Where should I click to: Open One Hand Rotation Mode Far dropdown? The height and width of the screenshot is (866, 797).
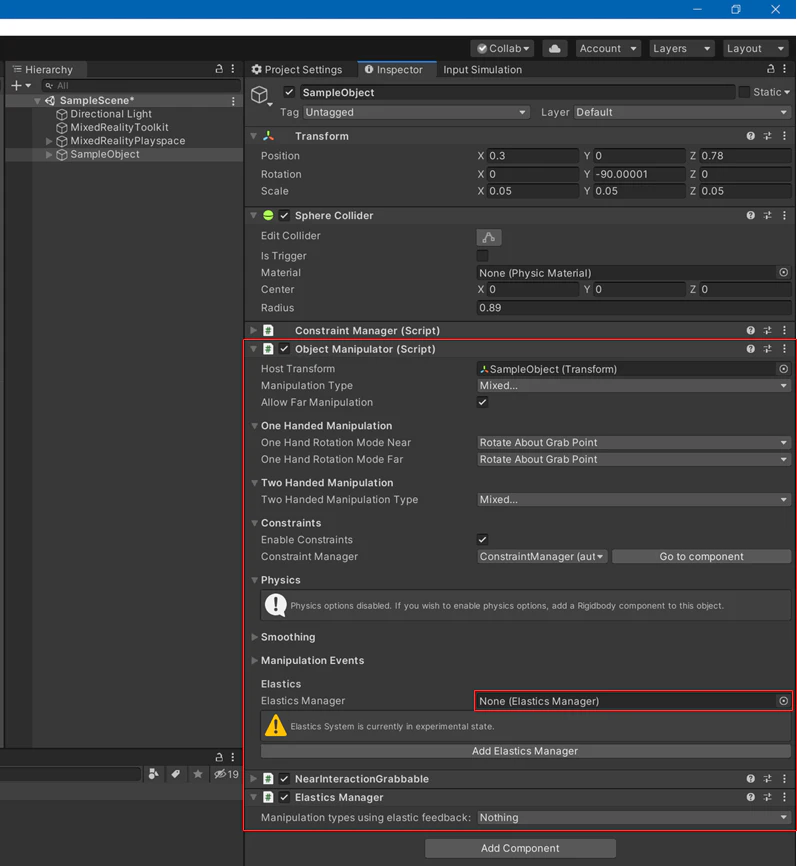[x=634, y=459]
